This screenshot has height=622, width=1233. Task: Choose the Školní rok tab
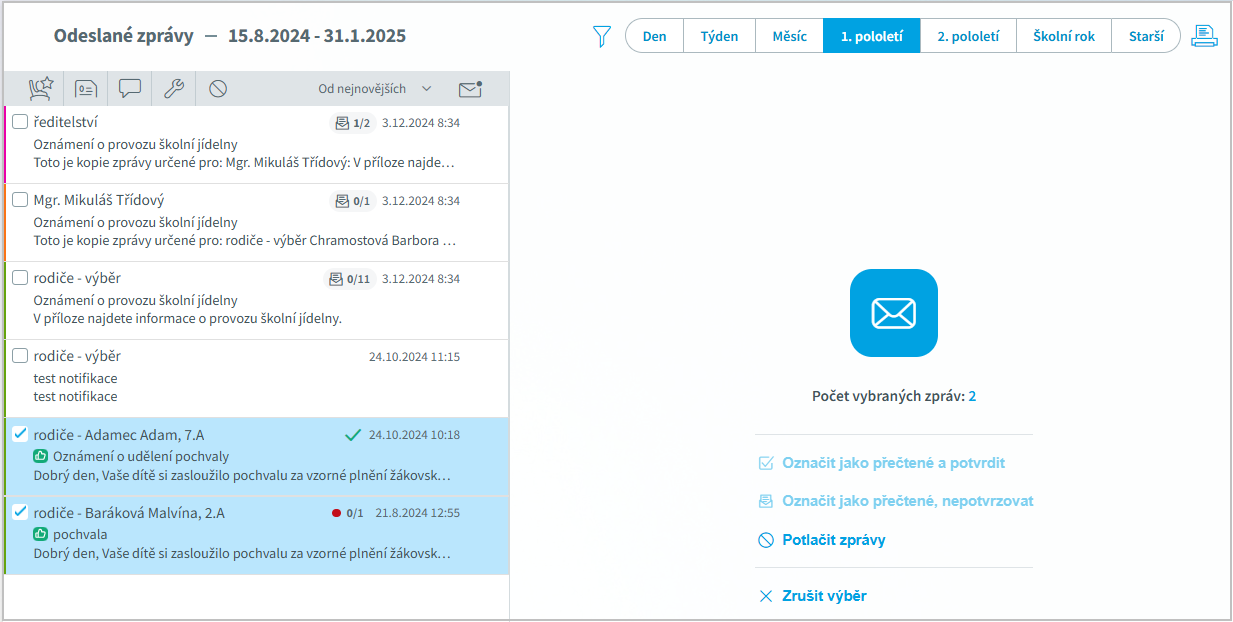click(x=1063, y=36)
